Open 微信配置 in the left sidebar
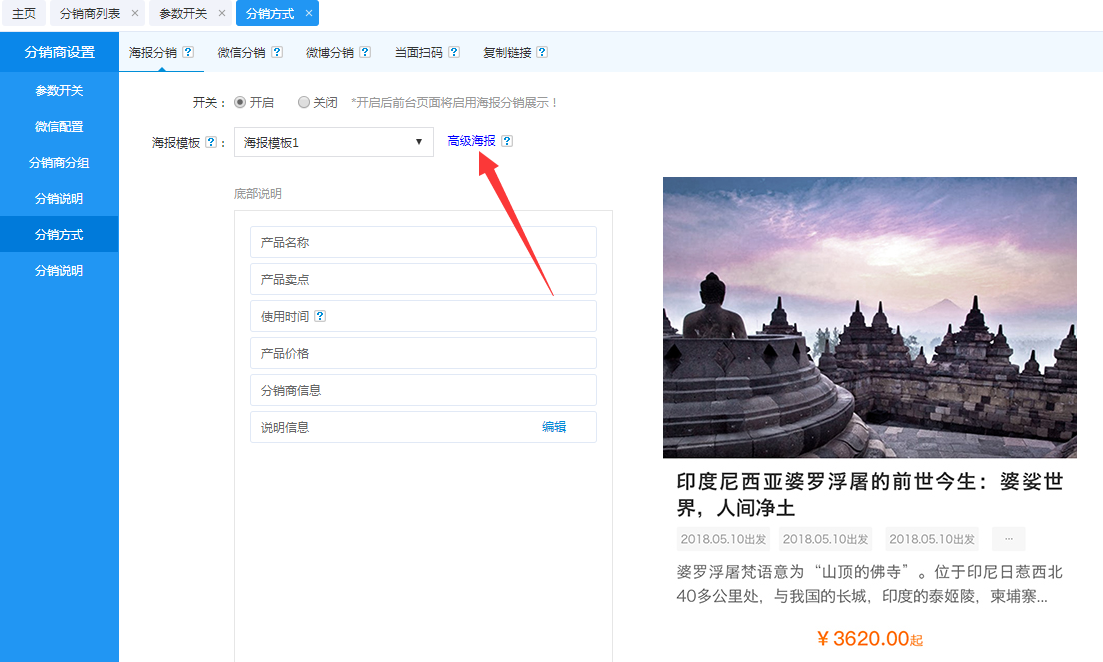 click(59, 127)
